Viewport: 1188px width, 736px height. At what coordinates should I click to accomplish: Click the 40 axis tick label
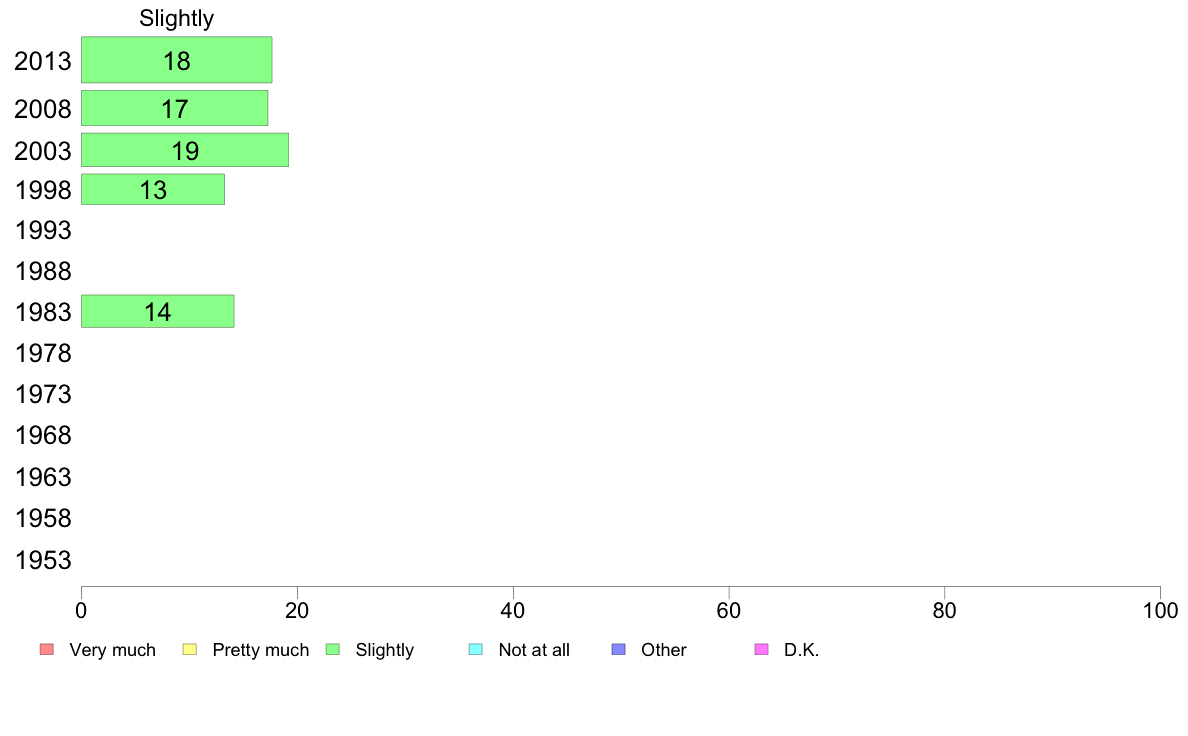click(x=513, y=611)
